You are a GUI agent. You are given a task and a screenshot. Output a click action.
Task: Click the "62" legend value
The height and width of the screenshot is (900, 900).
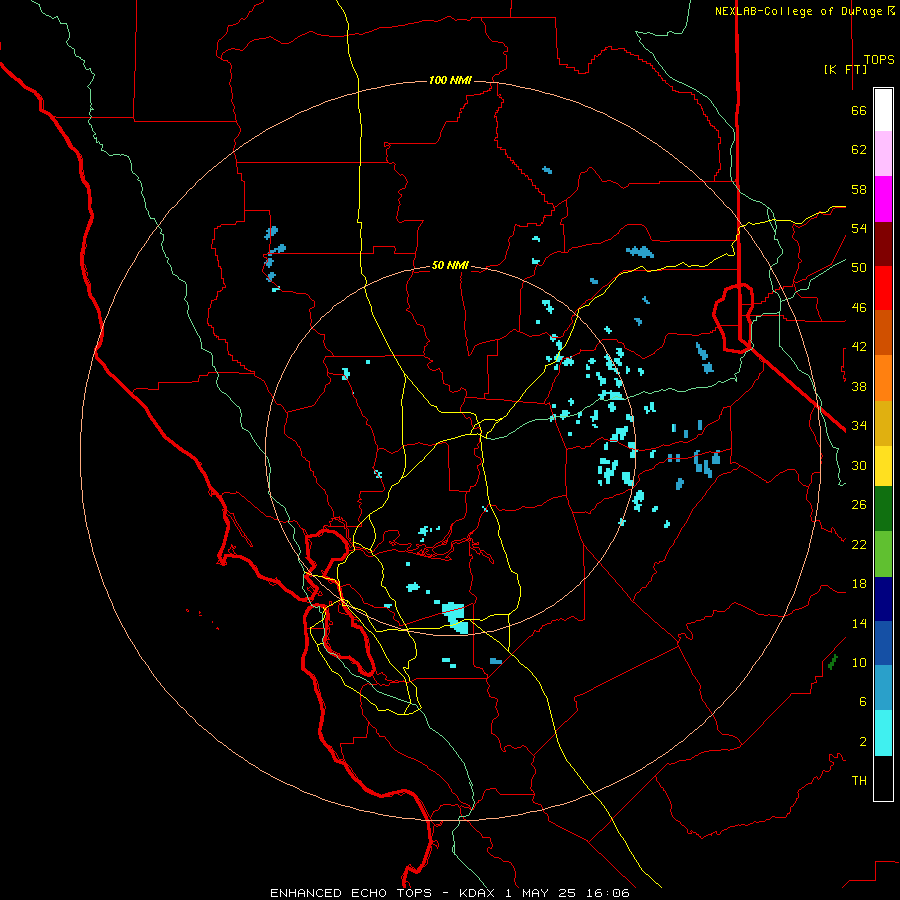pos(859,150)
